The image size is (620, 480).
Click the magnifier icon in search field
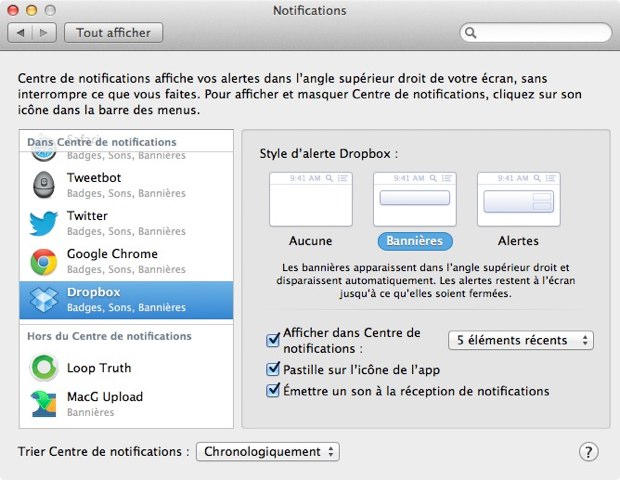coord(471,33)
